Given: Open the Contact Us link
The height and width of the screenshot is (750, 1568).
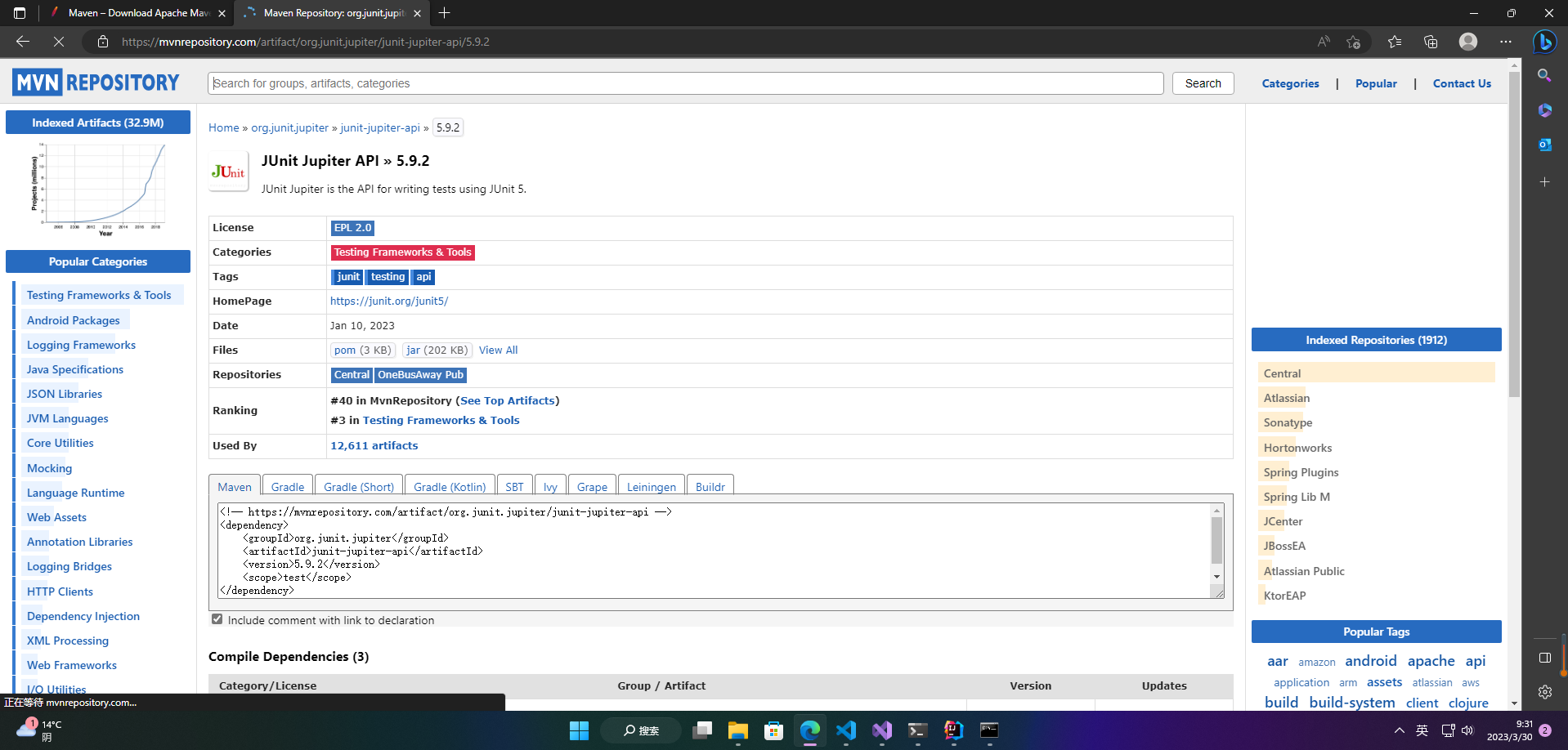Looking at the screenshot, I should 1462,83.
